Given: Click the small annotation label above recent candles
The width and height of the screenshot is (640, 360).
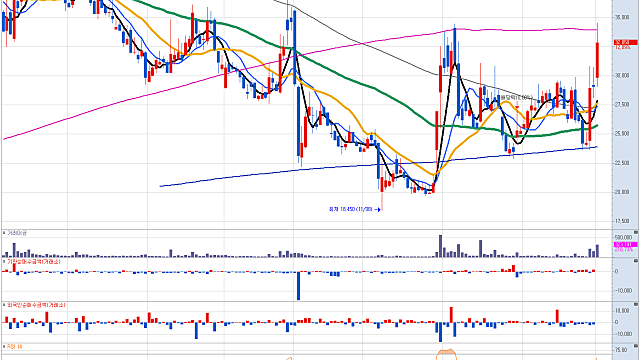Looking at the screenshot, I should (517, 98).
